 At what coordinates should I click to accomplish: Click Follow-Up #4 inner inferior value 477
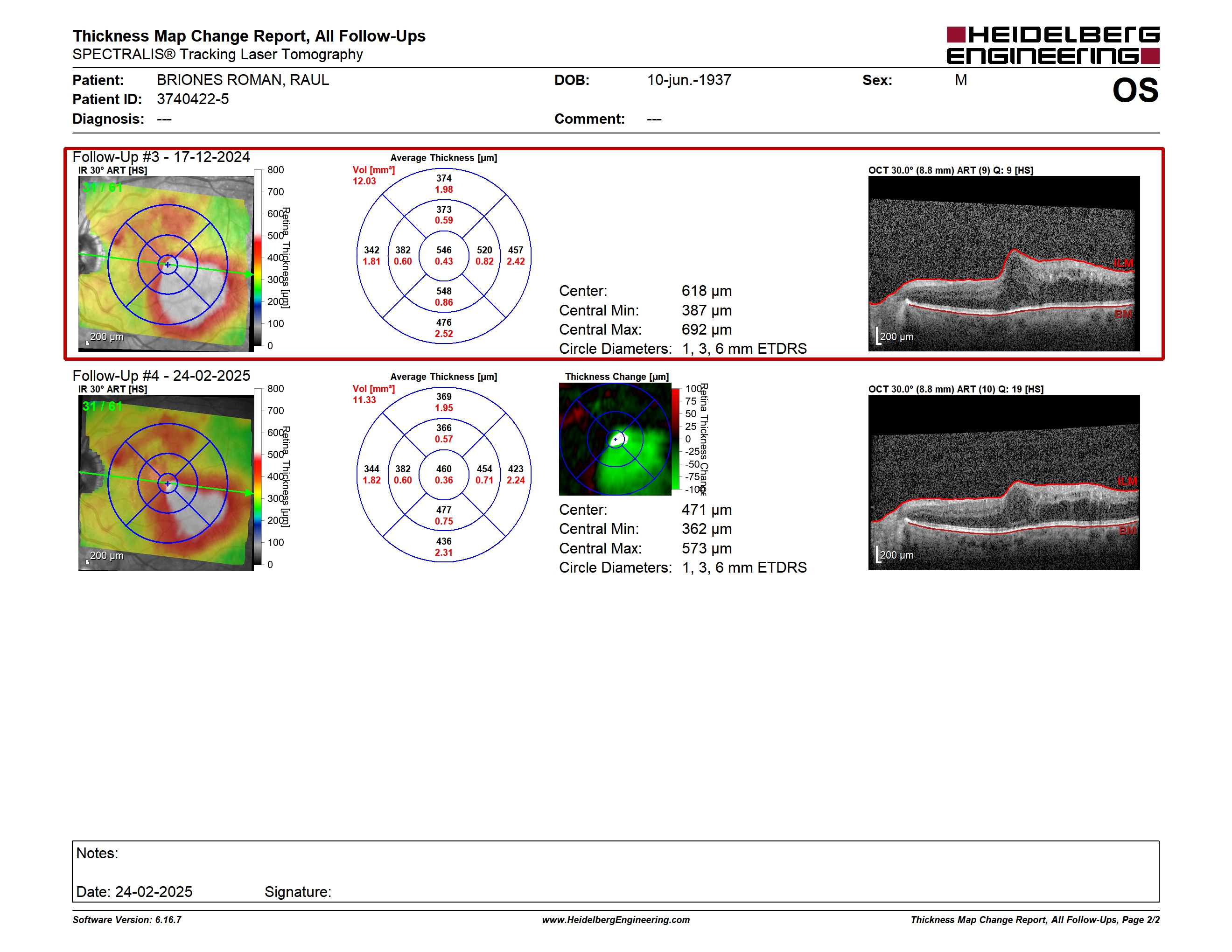click(443, 510)
